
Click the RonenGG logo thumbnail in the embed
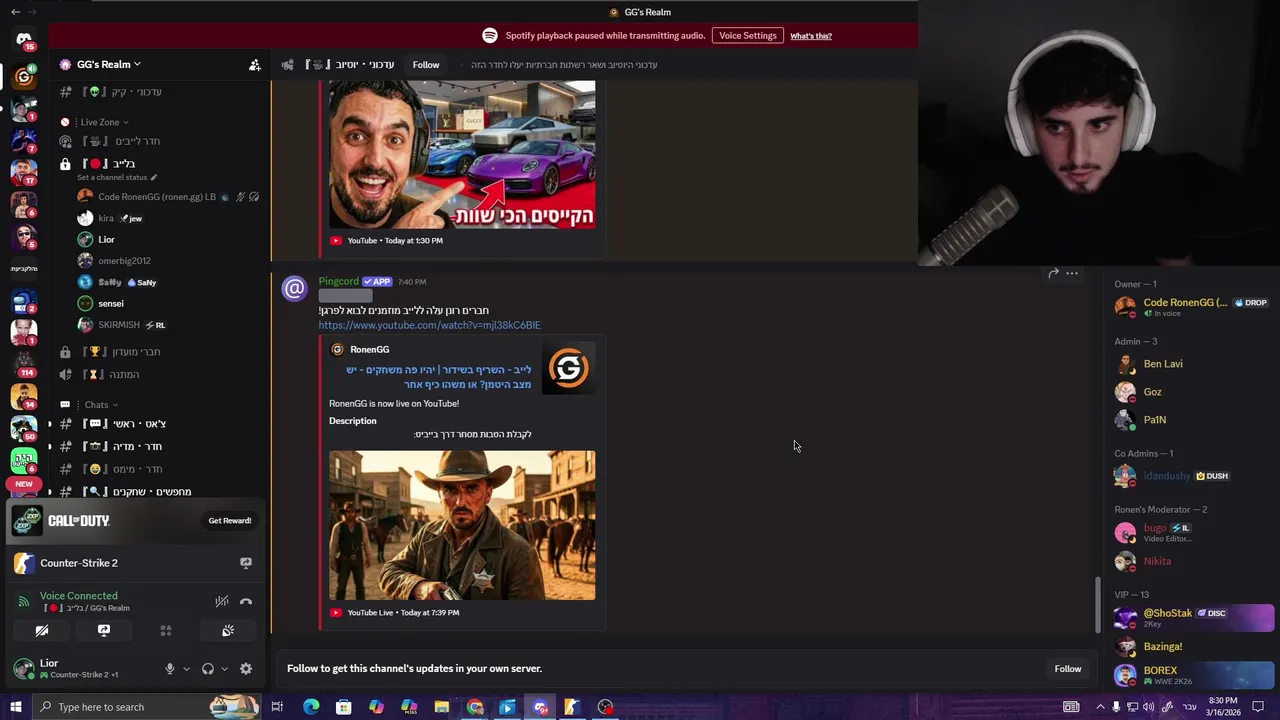coord(568,368)
